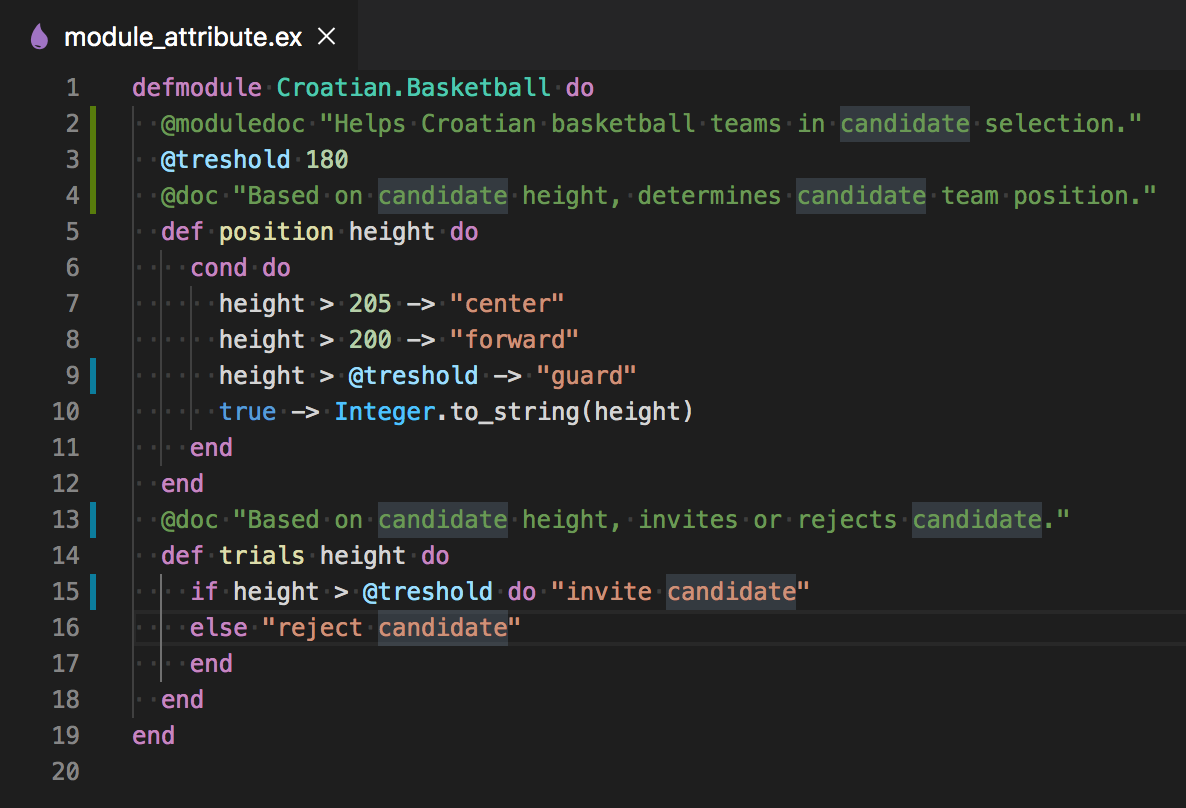The width and height of the screenshot is (1186, 808).
Task: Select line number 19 at the bottom
Action: [x=66, y=735]
